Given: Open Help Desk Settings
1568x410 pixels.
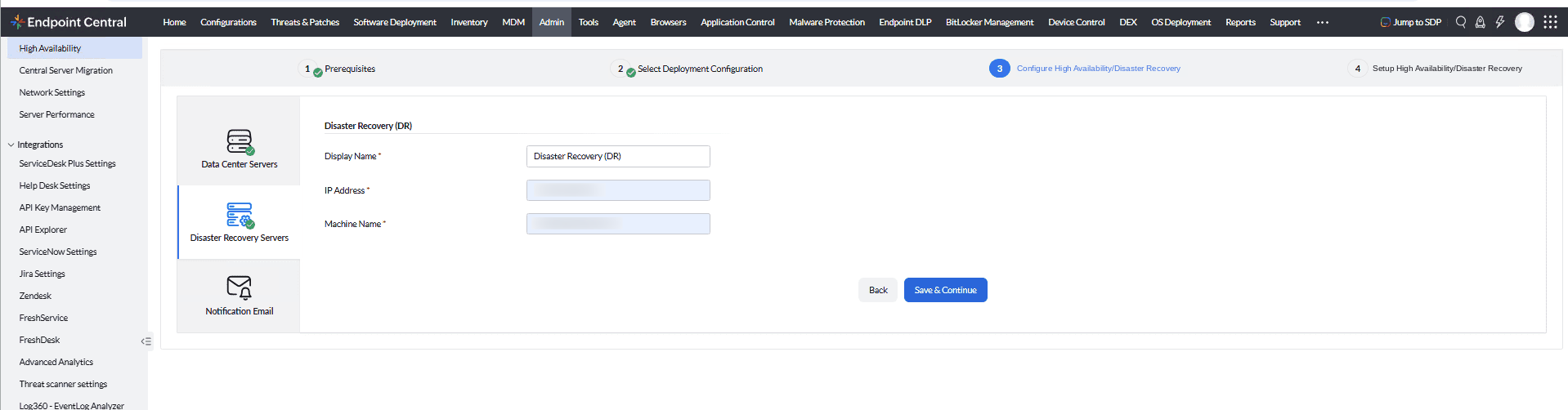Looking at the screenshot, I should (55, 185).
